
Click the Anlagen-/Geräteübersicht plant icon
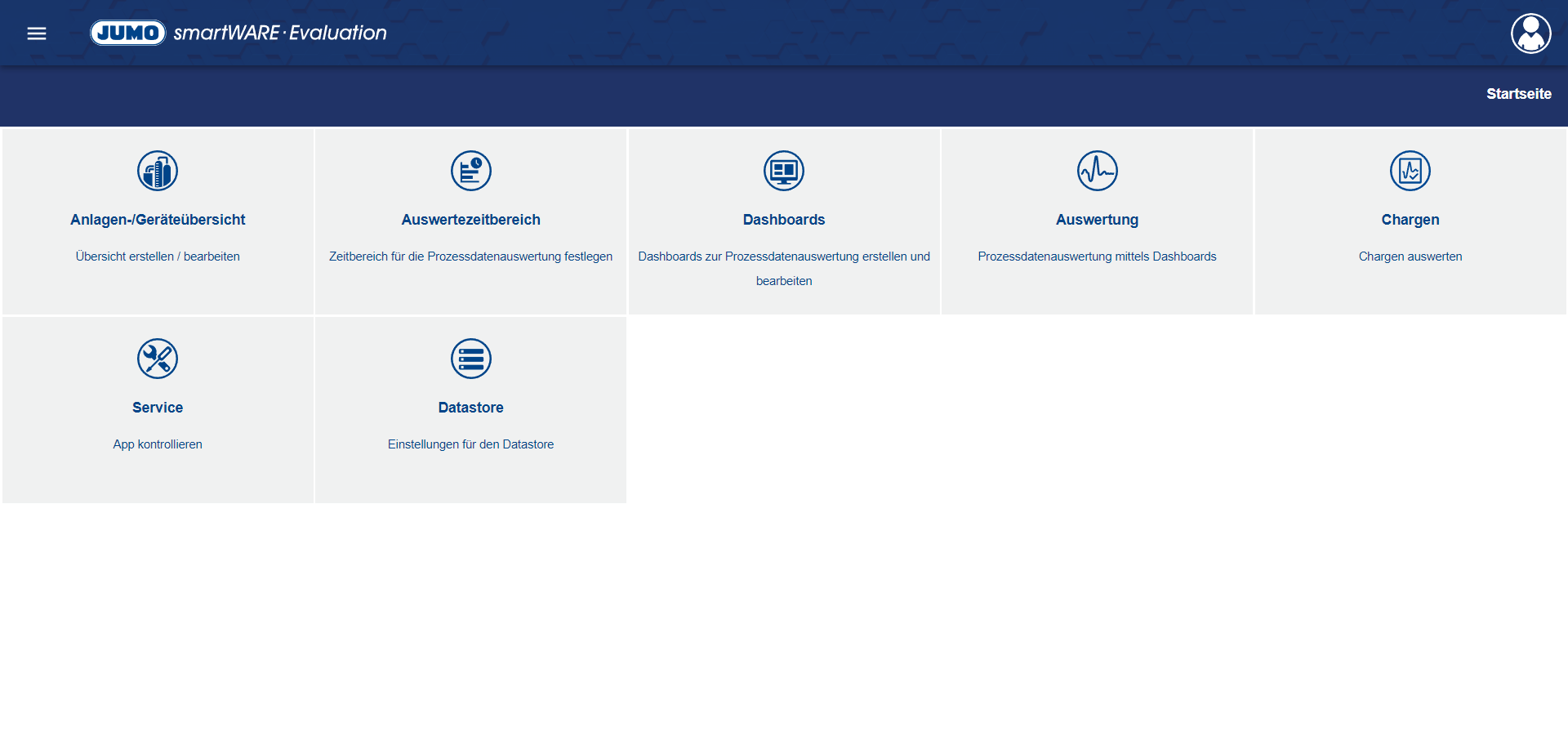(x=158, y=171)
